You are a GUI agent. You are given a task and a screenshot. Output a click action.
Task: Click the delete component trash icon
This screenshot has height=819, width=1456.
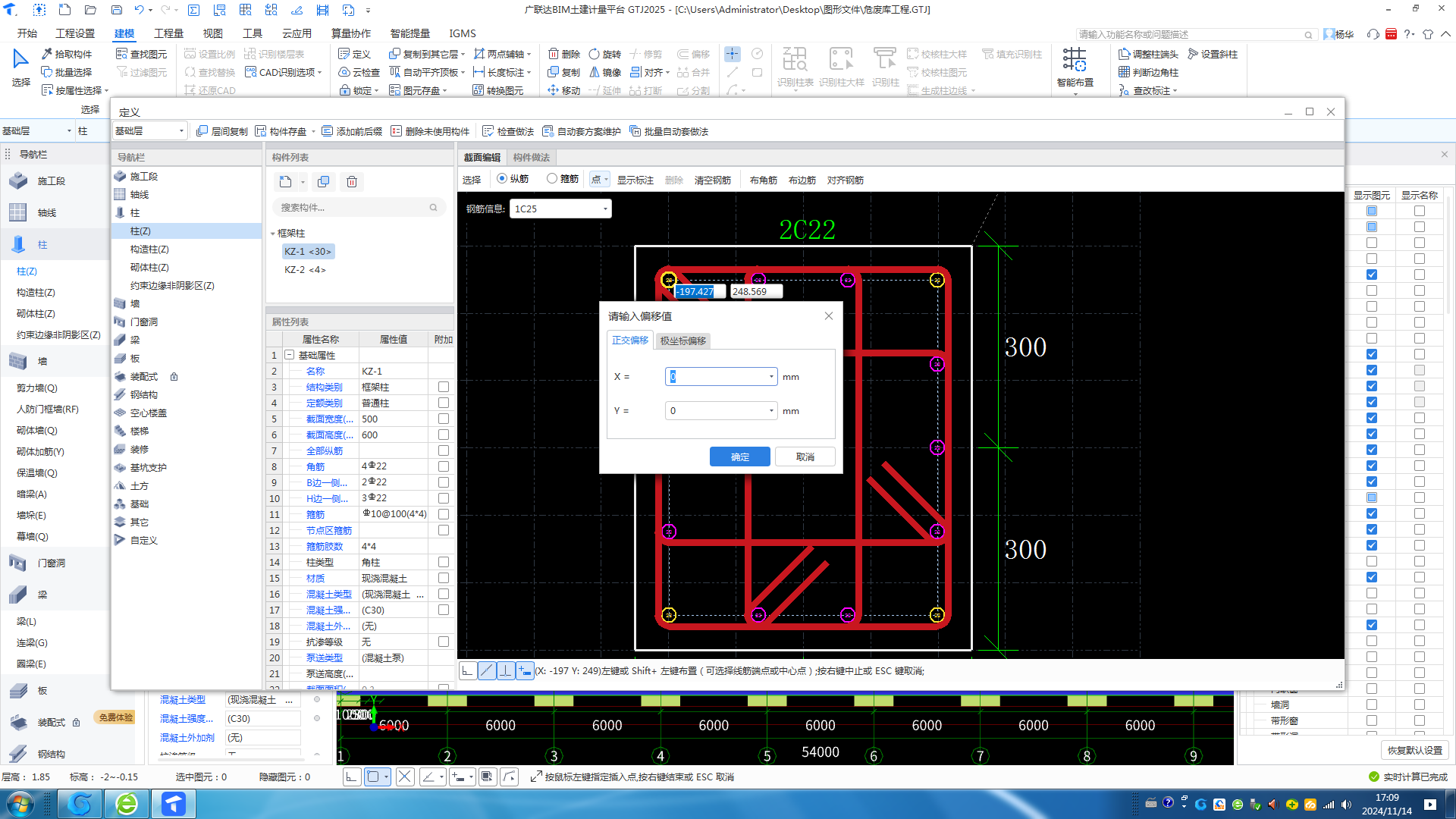coord(352,181)
